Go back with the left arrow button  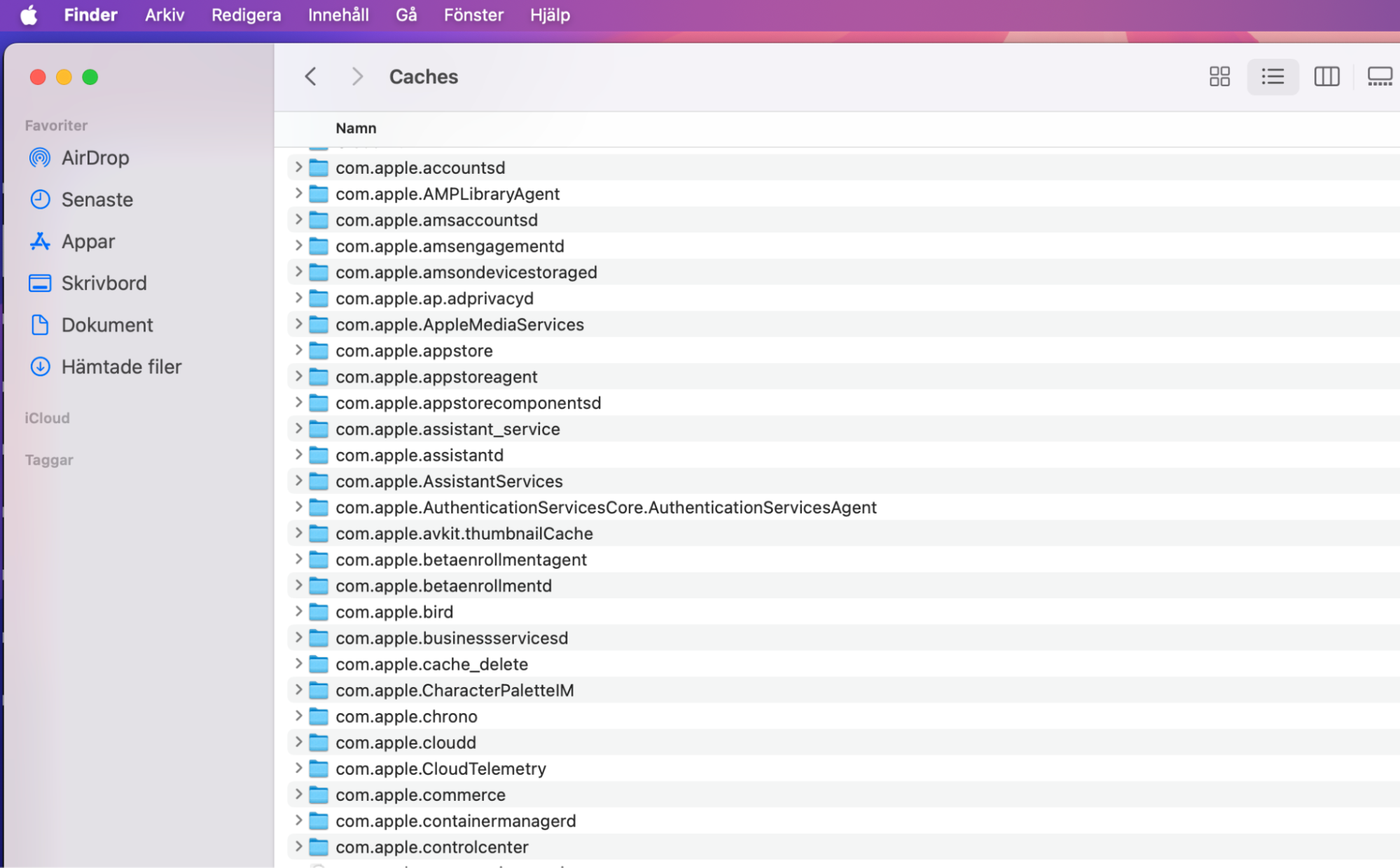pos(311,76)
